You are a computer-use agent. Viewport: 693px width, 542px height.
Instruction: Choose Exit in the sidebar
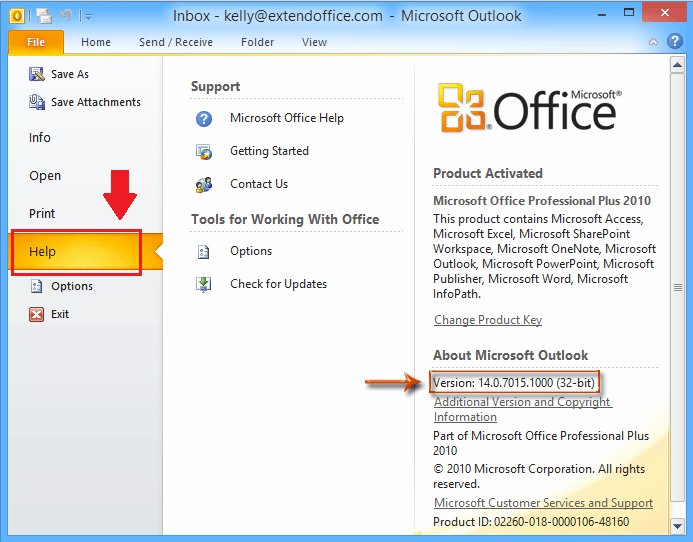click(60, 314)
